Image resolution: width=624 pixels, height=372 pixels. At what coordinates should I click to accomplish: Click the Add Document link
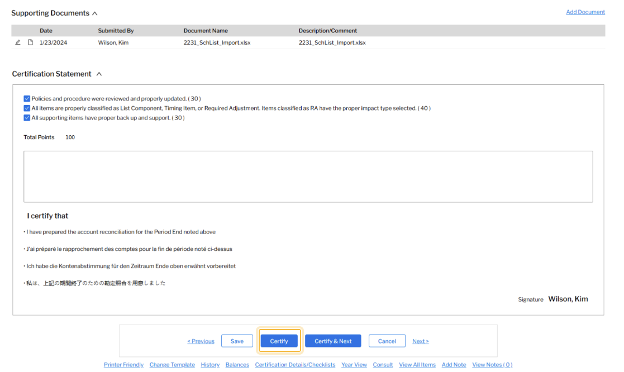pos(585,12)
